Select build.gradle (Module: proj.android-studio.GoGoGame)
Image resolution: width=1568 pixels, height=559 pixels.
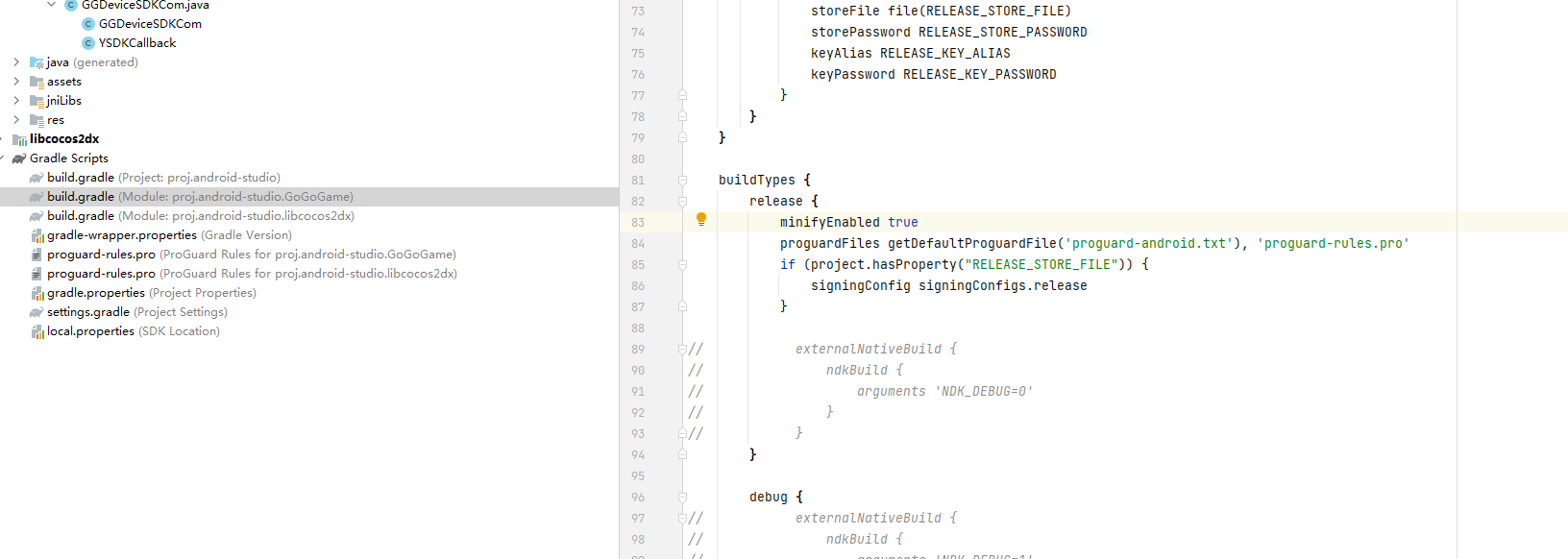click(309, 197)
